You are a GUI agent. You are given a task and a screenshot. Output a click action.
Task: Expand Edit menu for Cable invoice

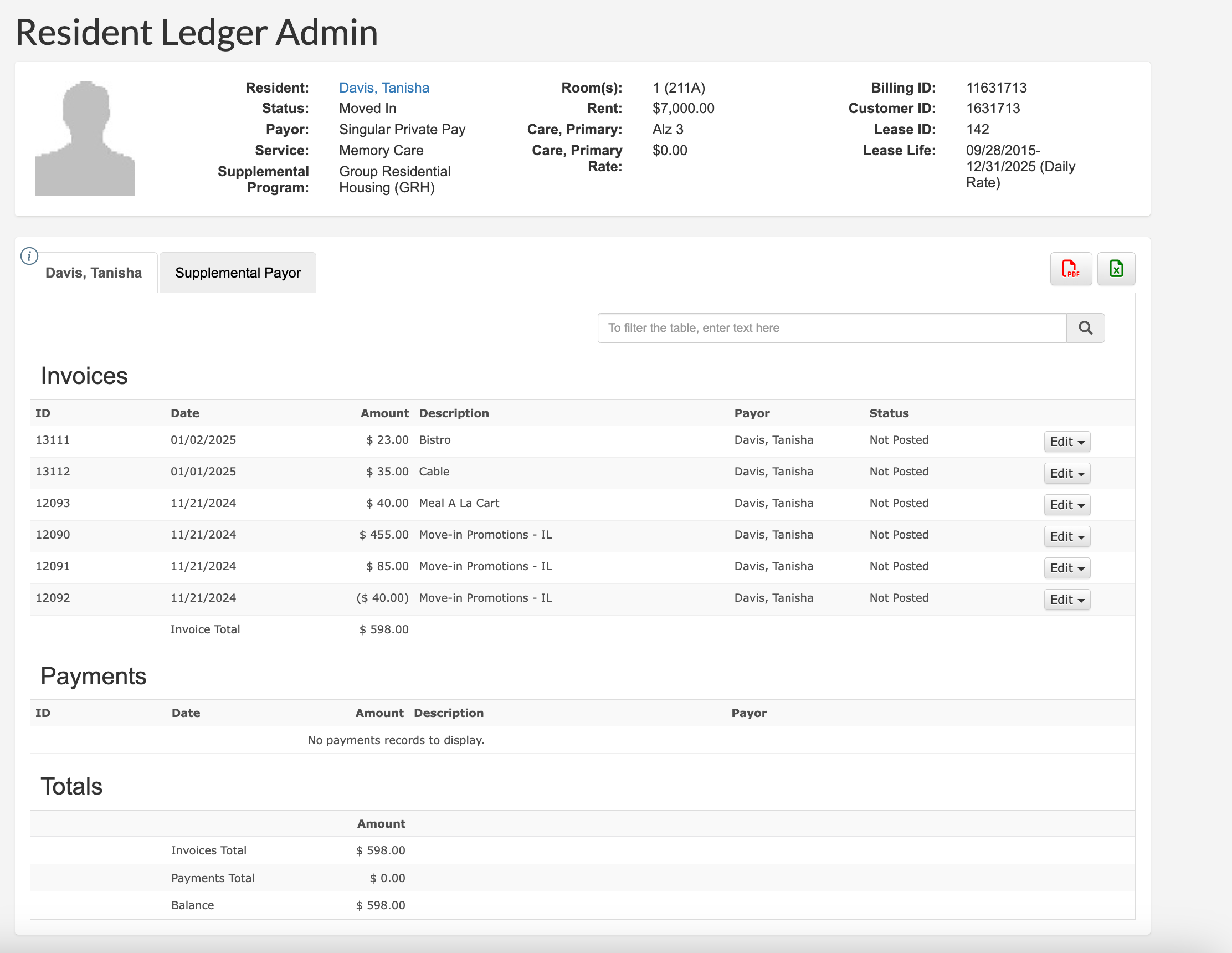tap(1066, 473)
